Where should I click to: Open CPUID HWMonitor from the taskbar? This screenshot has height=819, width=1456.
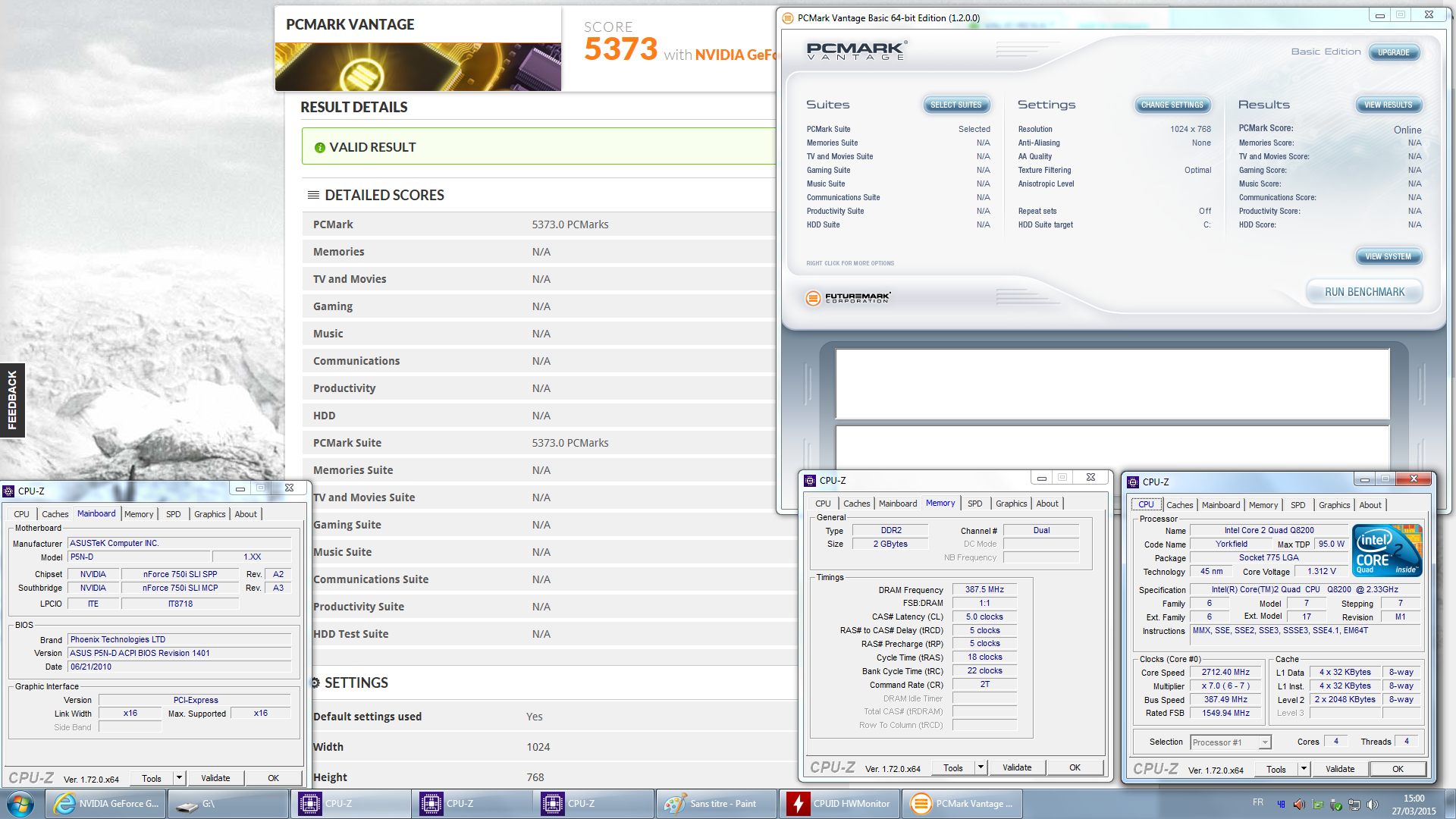click(839, 804)
